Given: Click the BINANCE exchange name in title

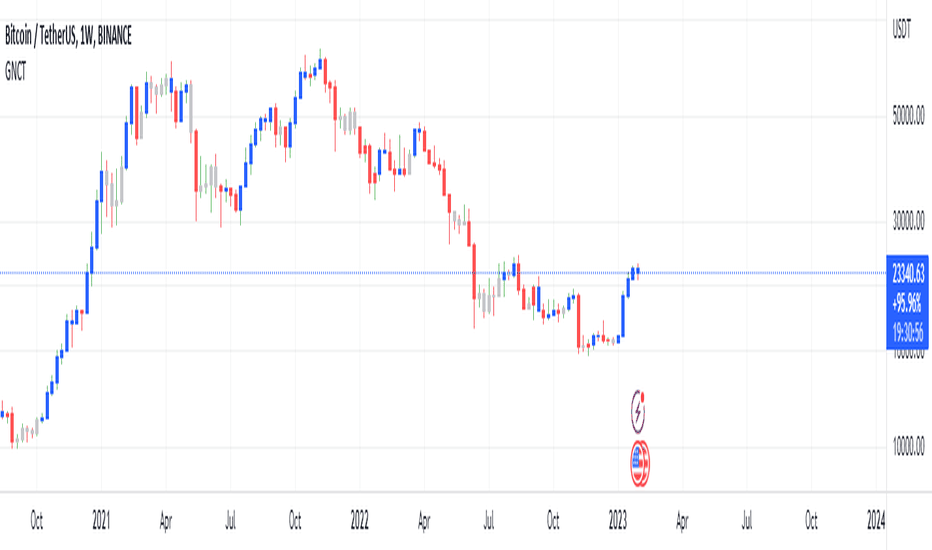Looking at the screenshot, I should (x=114, y=36).
